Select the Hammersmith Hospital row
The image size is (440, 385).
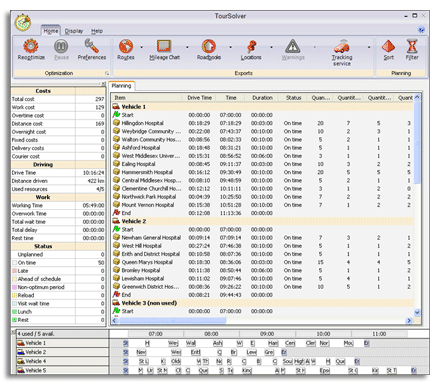[262, 172]
